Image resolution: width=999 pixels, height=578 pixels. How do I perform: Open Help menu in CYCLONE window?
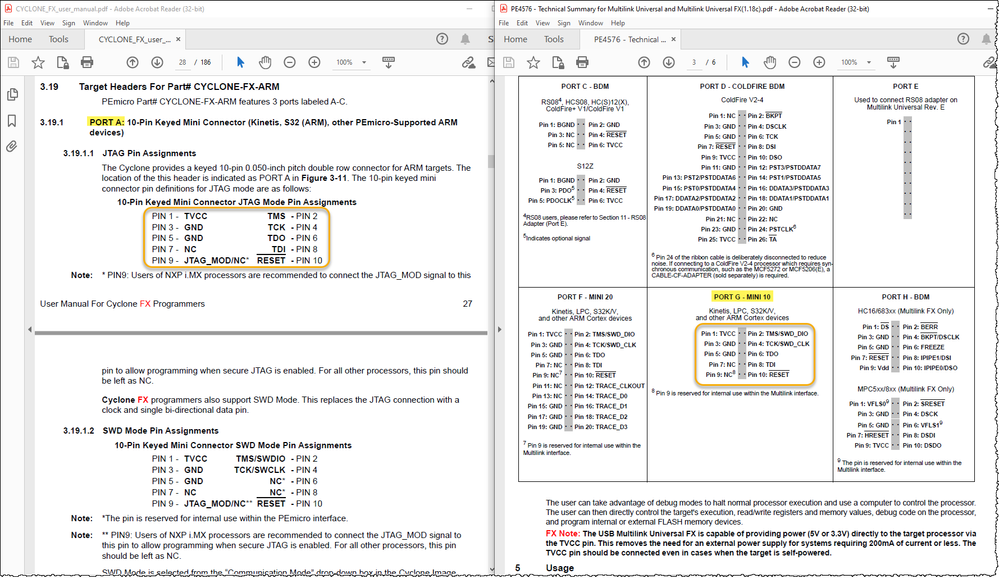tap(122, 23)
